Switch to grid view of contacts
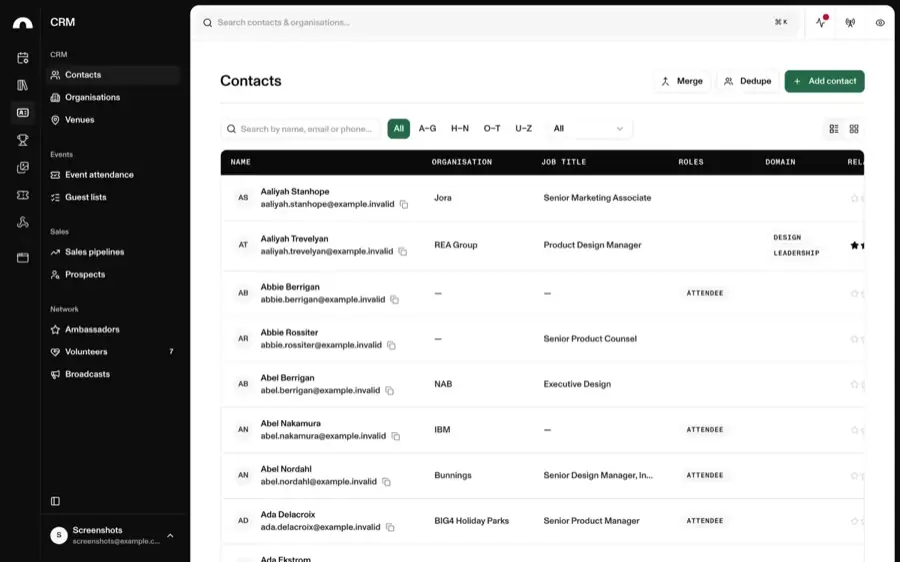 [x=854, y=129]
